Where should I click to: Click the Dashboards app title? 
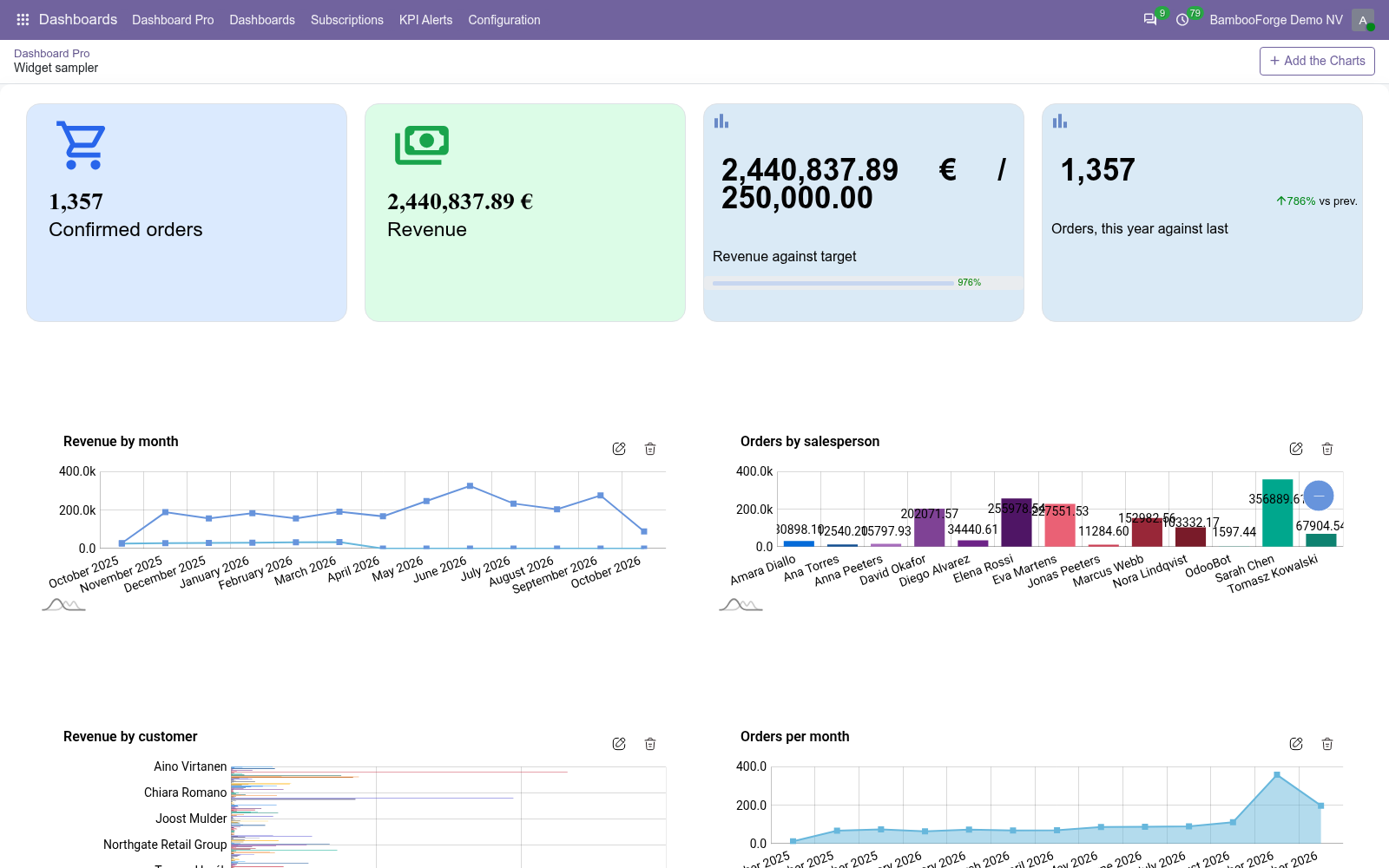[x=78, y=19]
